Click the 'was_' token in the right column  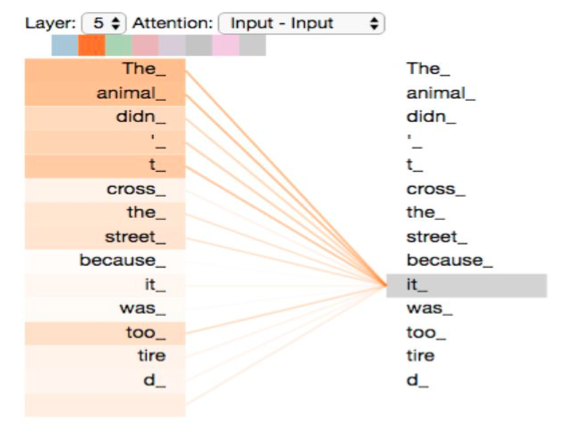pyautogui.click(x=430, y=309)
